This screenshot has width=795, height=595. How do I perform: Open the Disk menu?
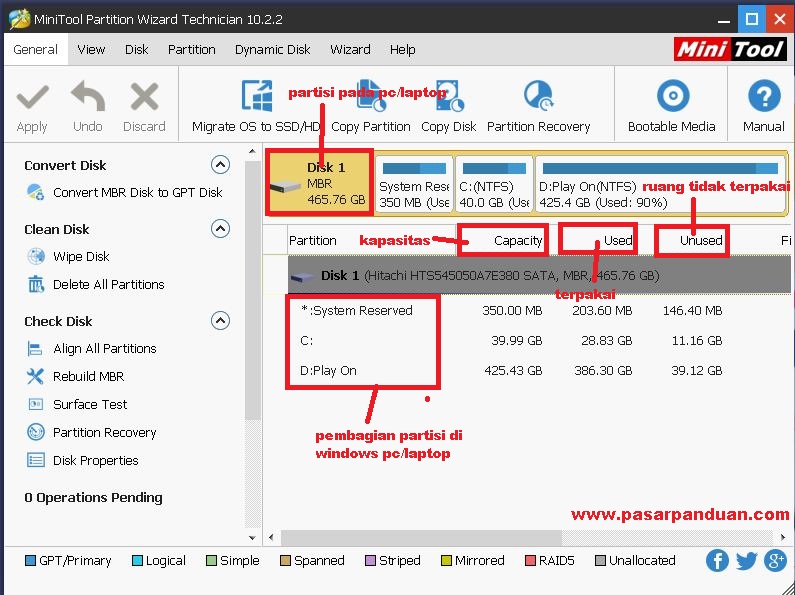(x=137, y=50)
